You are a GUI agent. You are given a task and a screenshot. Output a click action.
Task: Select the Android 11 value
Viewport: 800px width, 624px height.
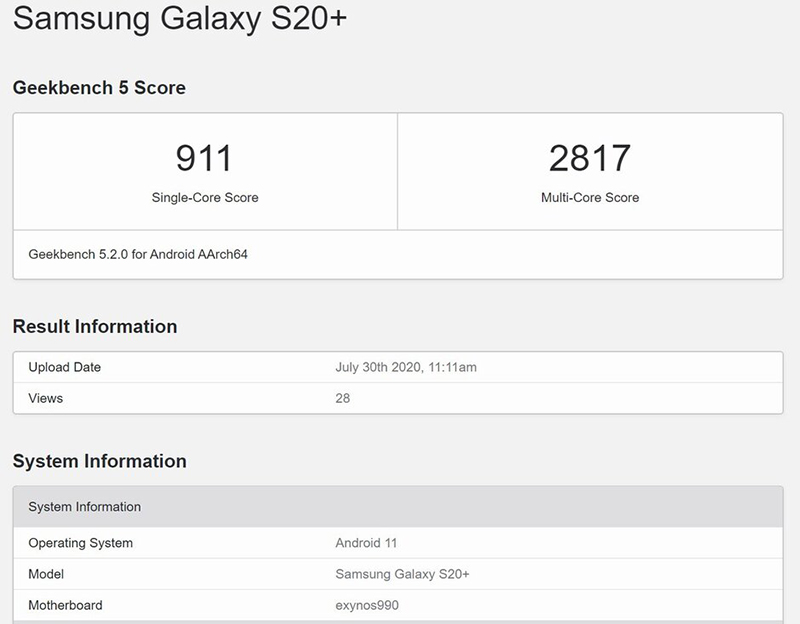pyautogui.click(x=365, y=543)
